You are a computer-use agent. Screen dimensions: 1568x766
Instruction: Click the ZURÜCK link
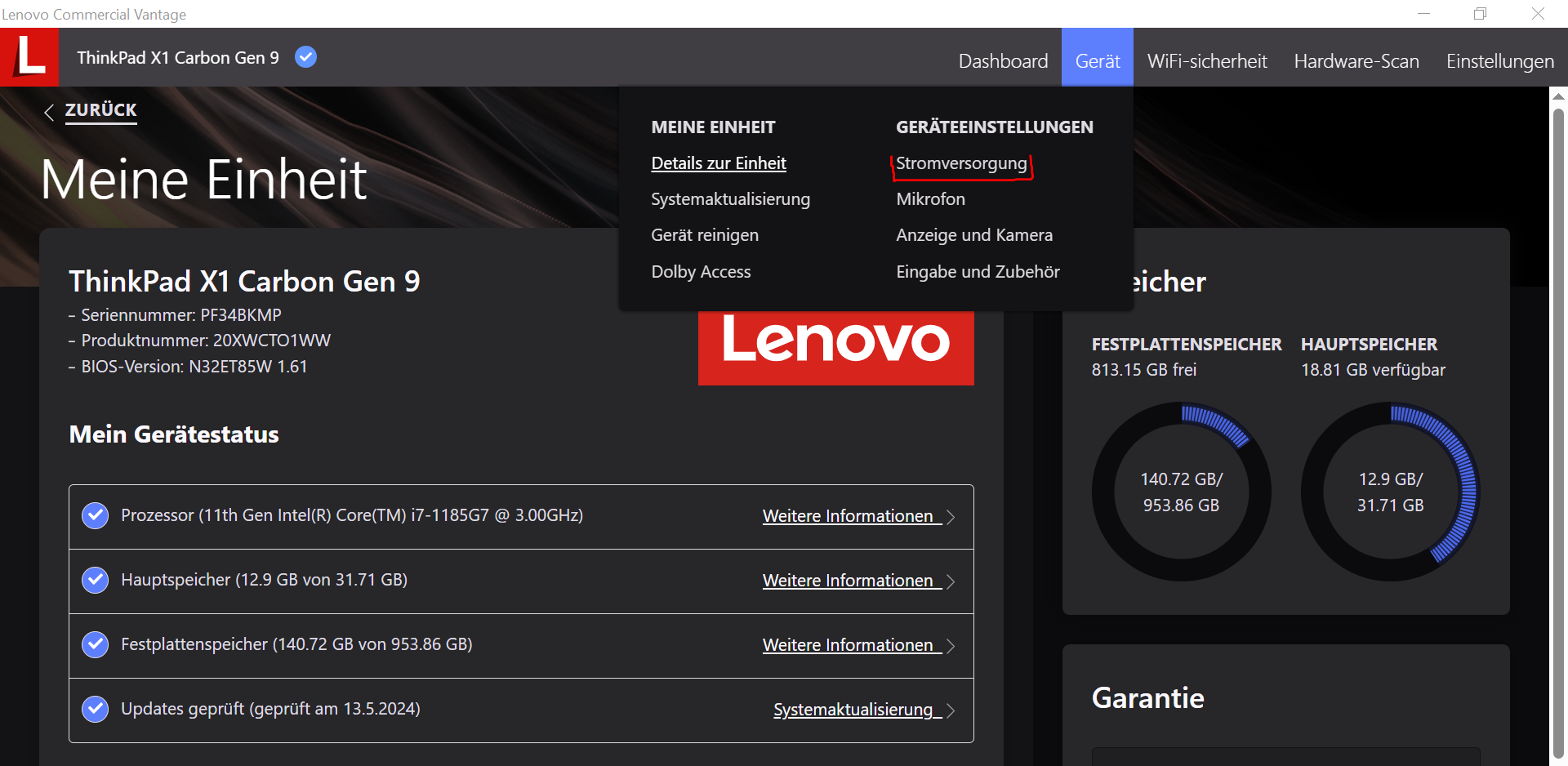100,110
